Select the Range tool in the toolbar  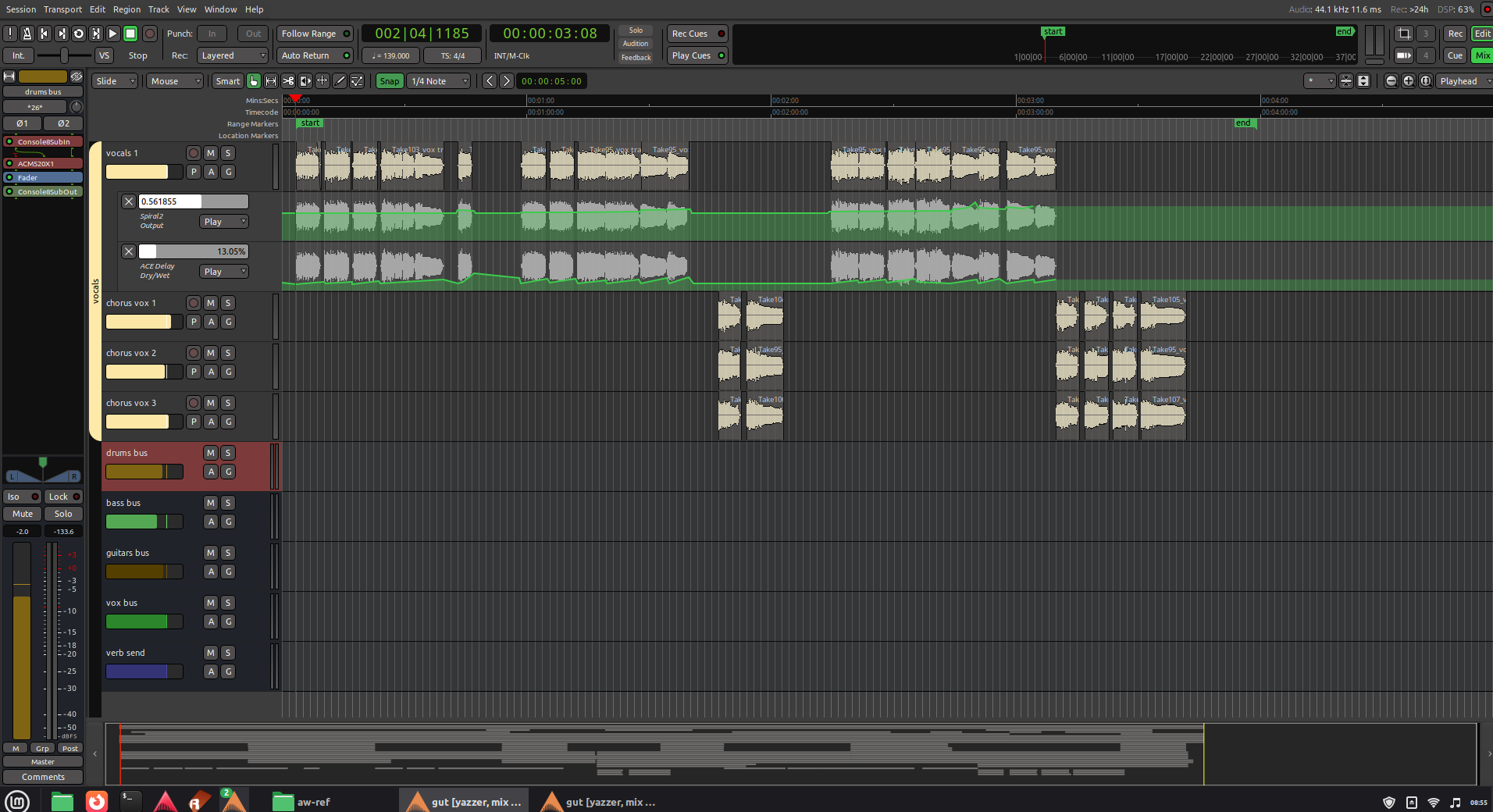click(x=271, y=81)
